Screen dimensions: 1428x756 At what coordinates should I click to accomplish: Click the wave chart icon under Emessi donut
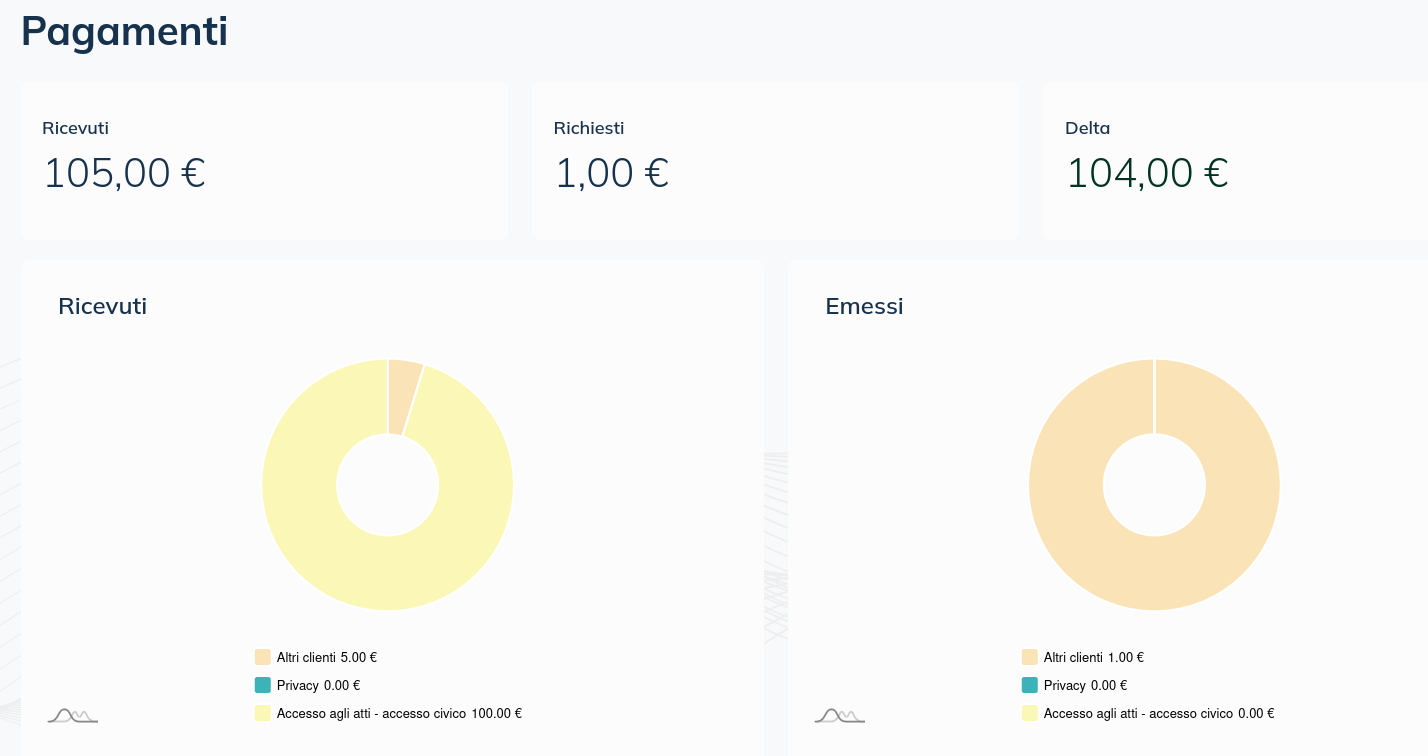(838, 714)
